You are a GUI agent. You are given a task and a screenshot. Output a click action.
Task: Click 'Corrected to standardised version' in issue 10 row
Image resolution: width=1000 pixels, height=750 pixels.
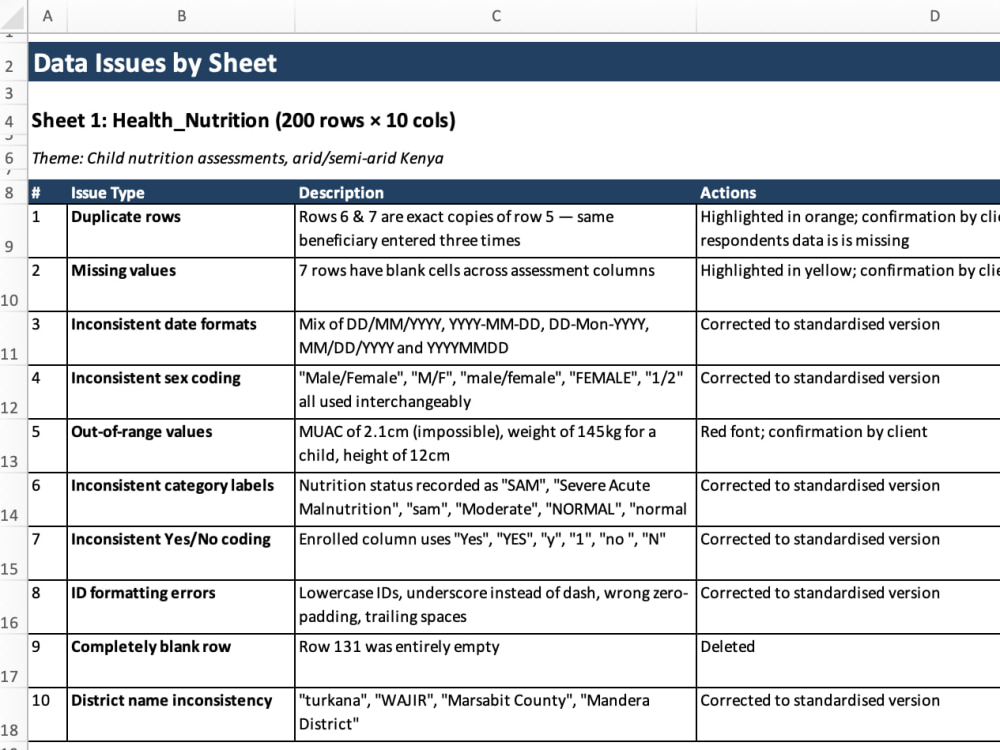[x=848, y=714]
